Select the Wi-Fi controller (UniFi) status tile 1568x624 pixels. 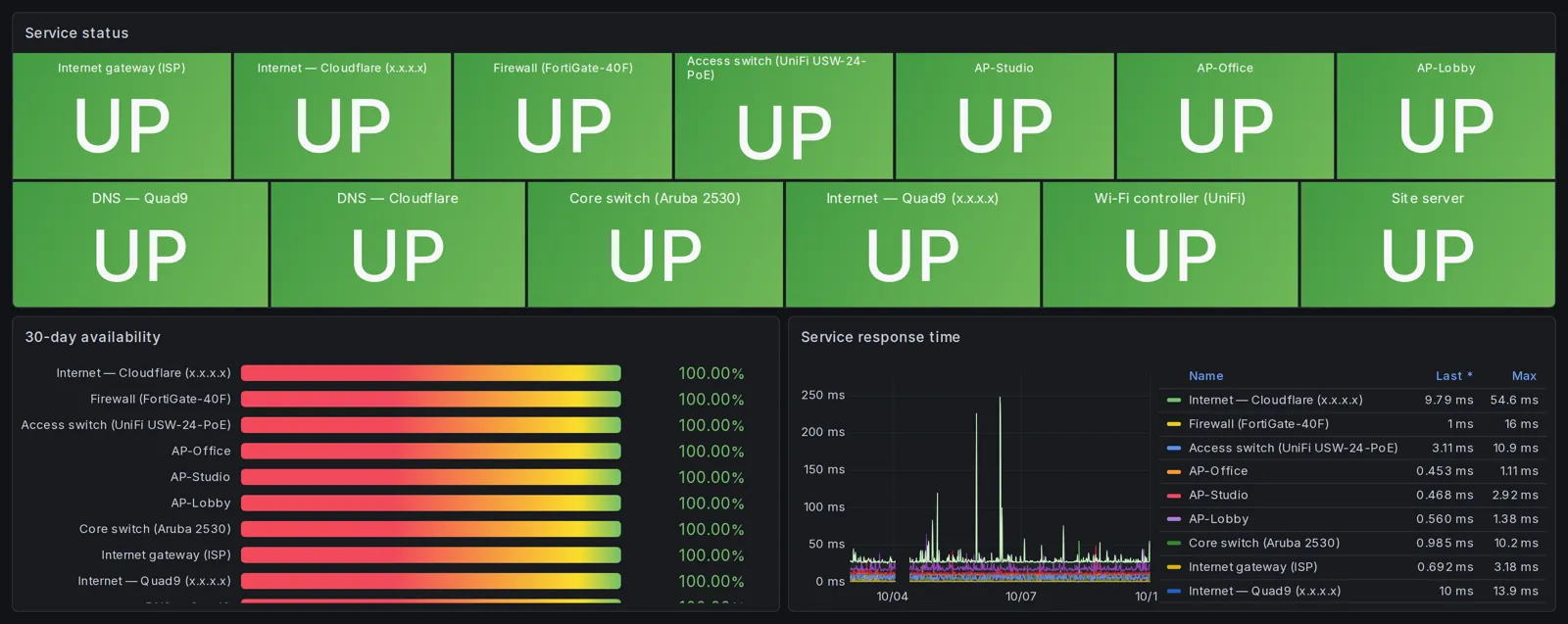pyautogui.click(x=1170, y=244)
